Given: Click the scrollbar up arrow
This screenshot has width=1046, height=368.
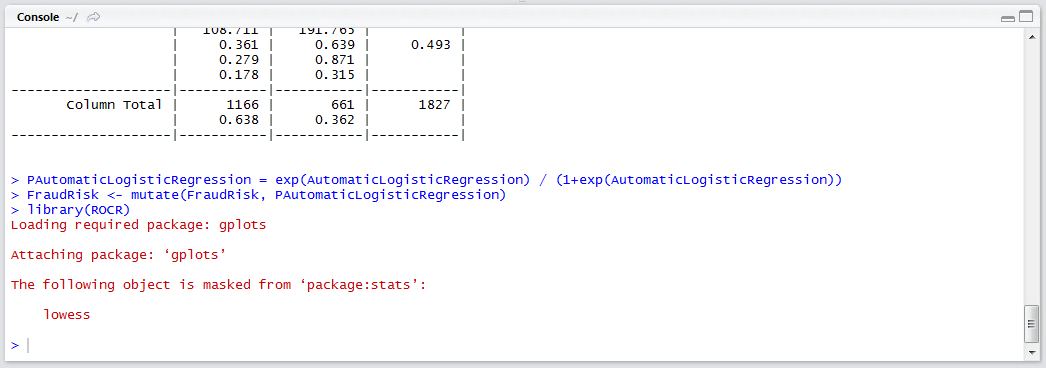Looking at the screenshot, I should (1031, 39).
